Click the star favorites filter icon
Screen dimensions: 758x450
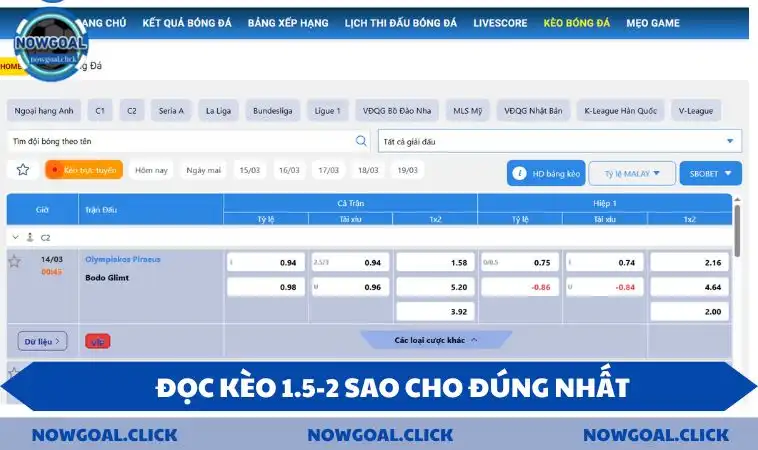(23, 170)
